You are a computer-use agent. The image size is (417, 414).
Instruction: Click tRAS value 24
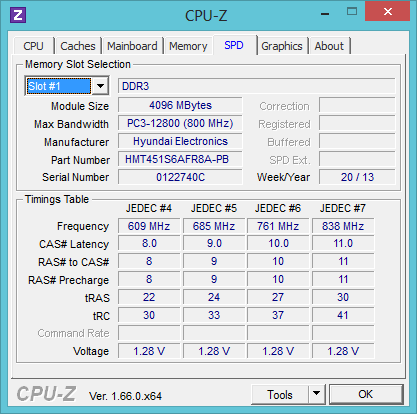click(x=214, y=297)
